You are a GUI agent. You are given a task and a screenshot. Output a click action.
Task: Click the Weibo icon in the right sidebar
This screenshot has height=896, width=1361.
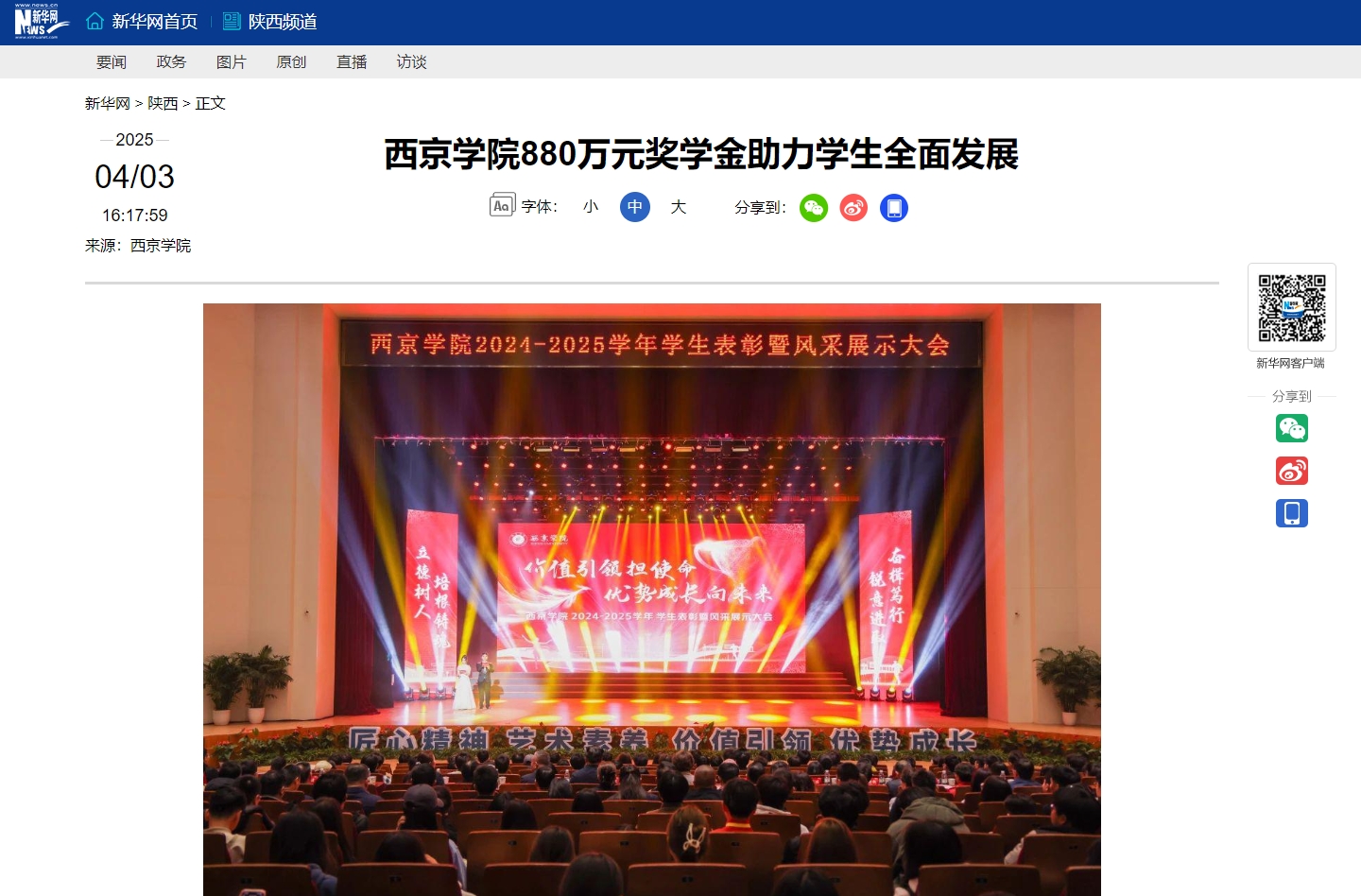[1292, 471]
